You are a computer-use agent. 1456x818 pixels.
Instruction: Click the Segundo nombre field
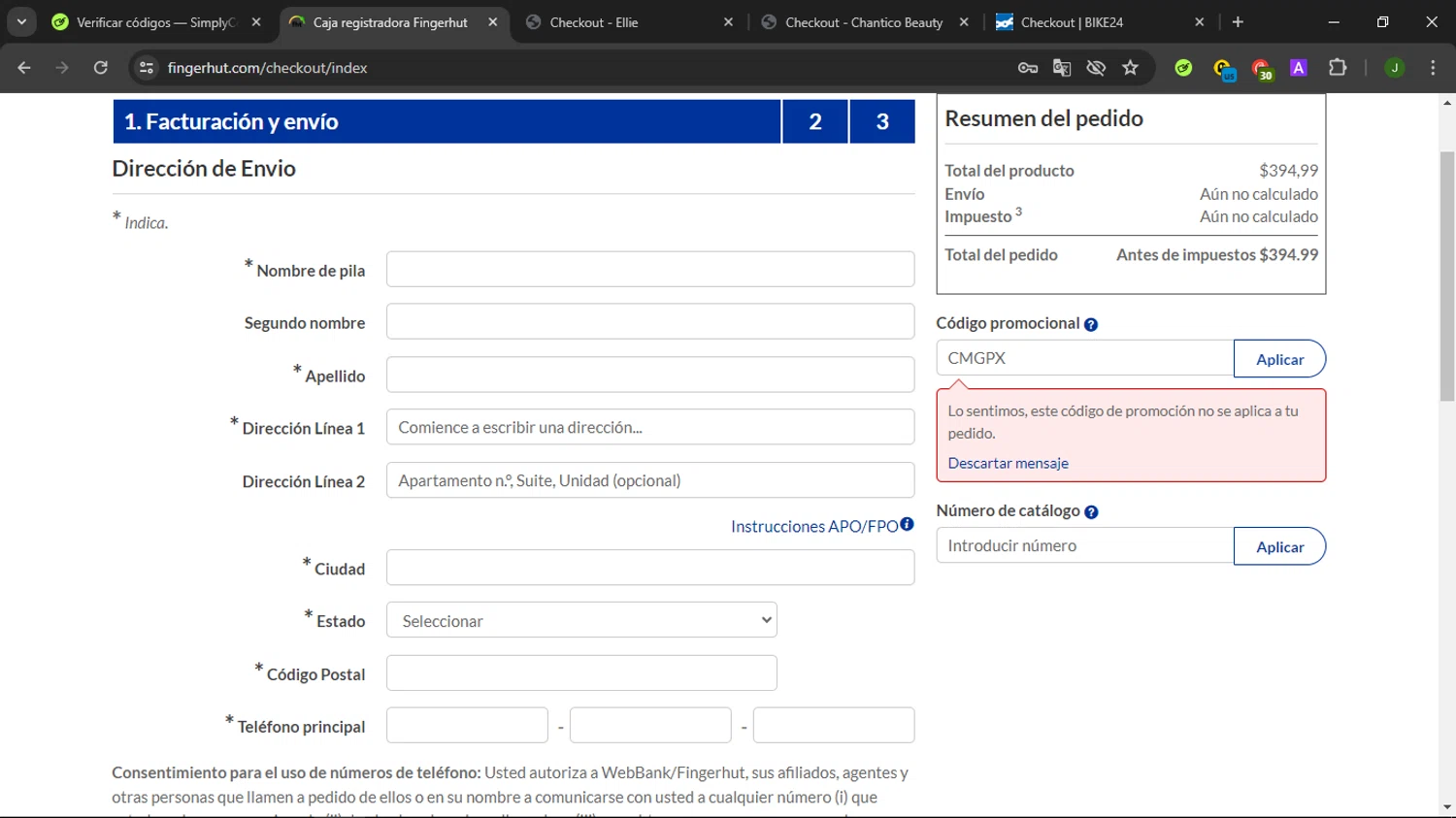pyautogui.click(x=650, y=321)
